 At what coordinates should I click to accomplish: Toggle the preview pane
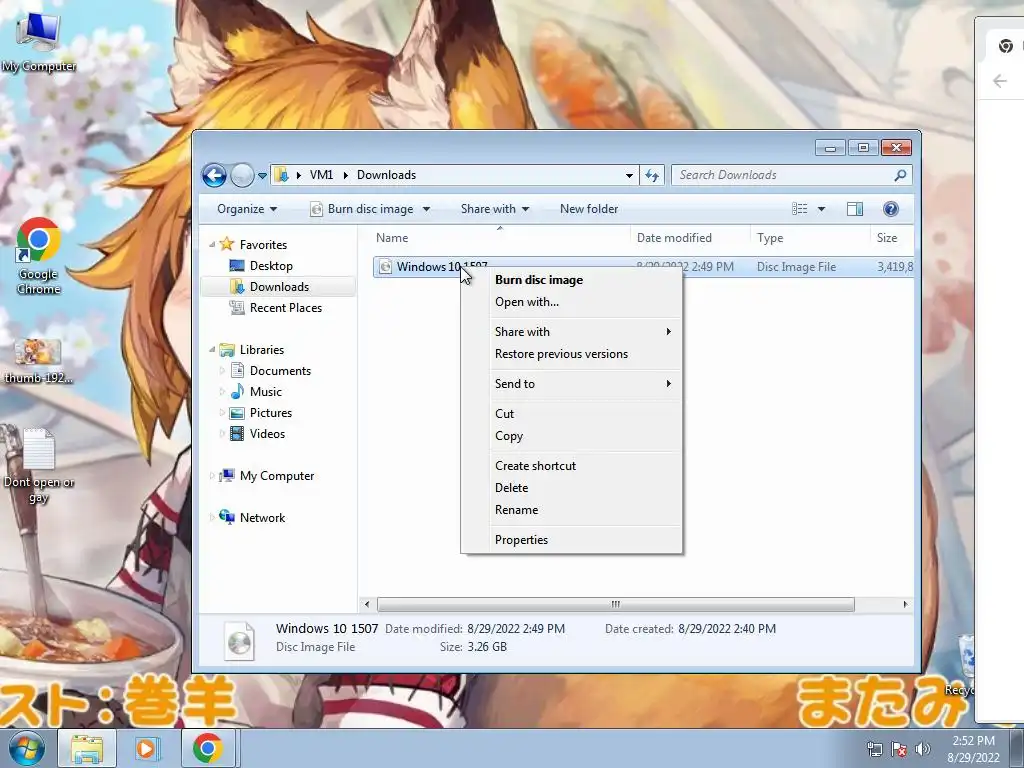(854, 209)
